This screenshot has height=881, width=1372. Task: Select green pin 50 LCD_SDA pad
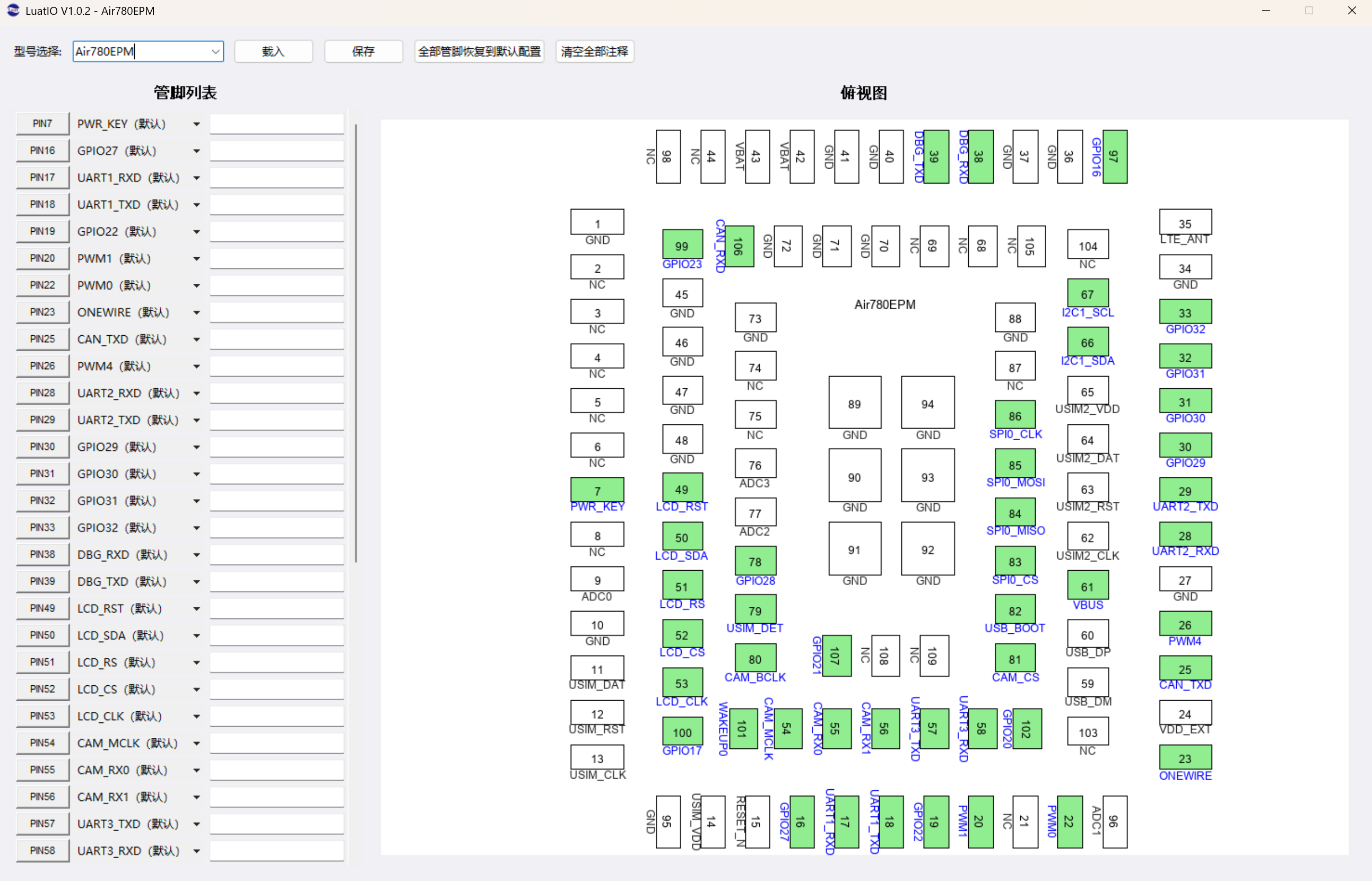tap(682, 537)
